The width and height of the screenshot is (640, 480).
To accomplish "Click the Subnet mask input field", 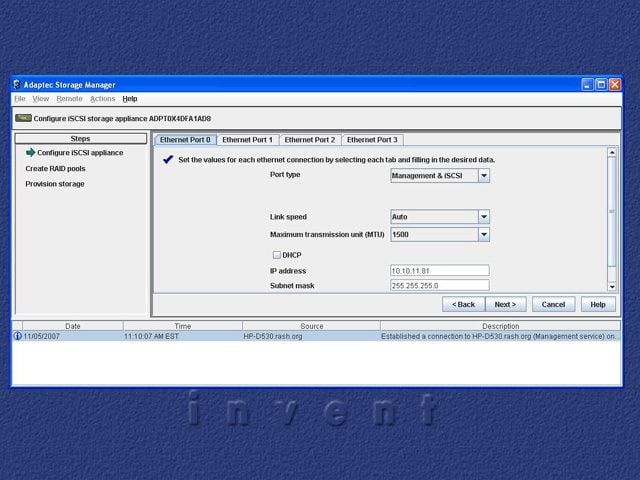I will (440, 285).
